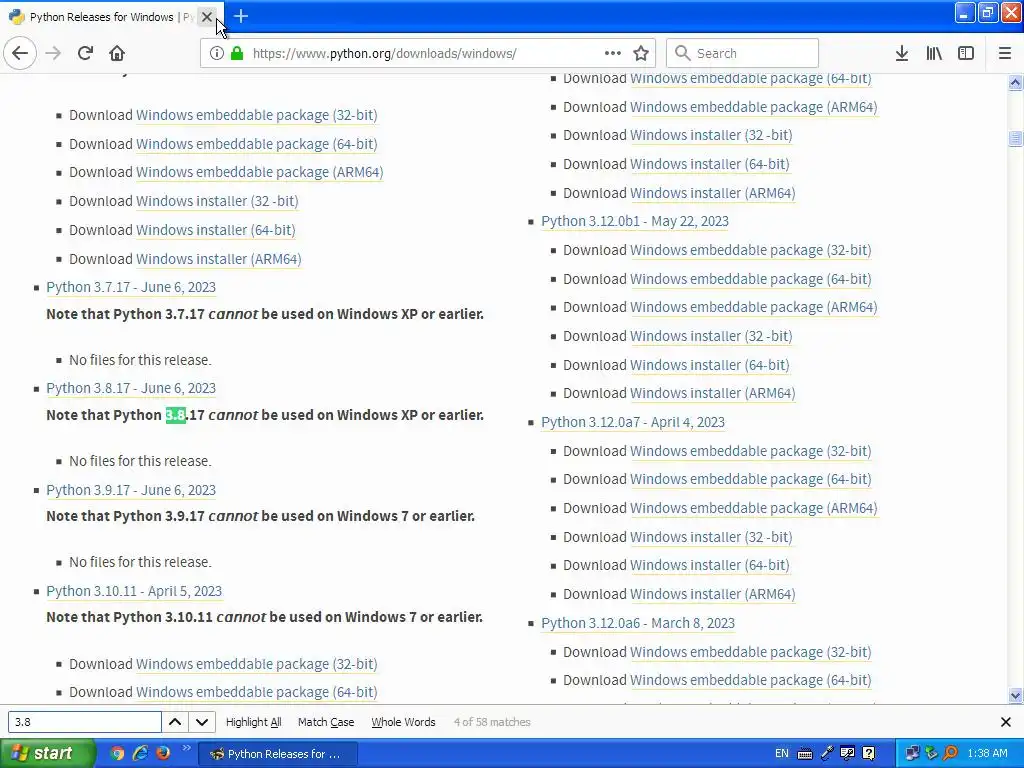Open the Windows Start menu
Screen dimensions: 1024x768
(46, 753)
